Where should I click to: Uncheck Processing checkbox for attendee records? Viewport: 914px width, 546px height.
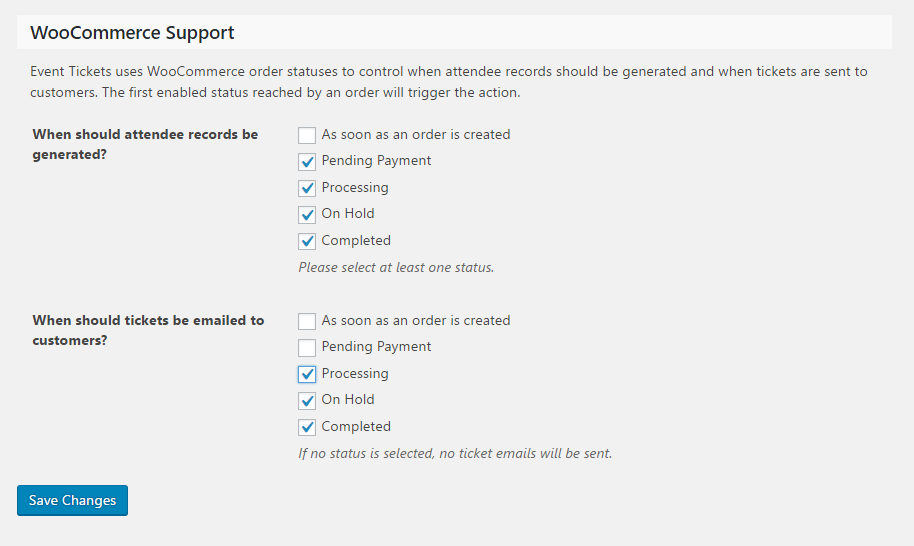307,188
